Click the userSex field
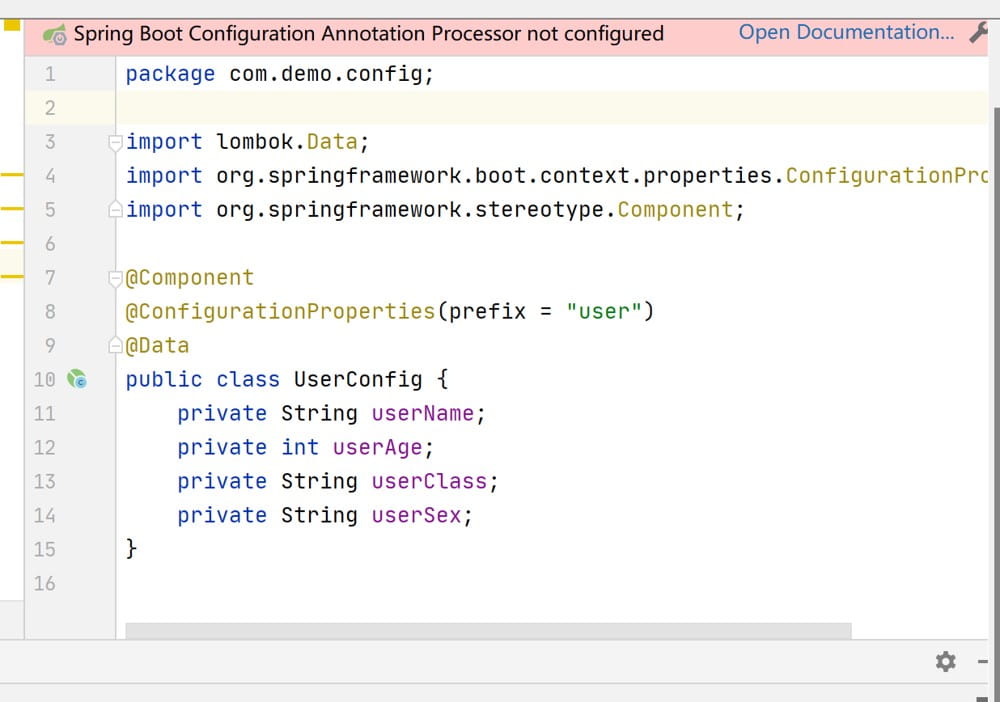1000x702 pixels. (x=416, y=515)
